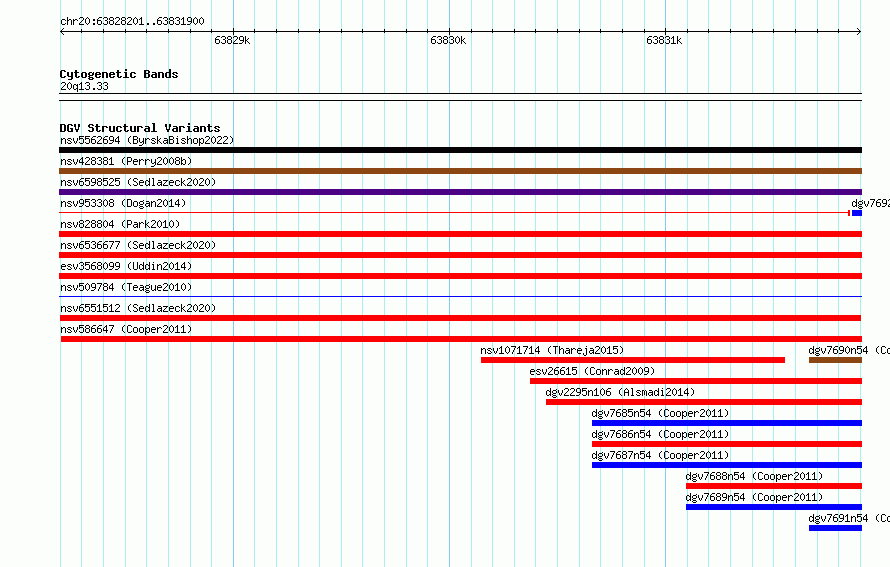
Task: Open the nsv428381 (Perry2008b) label
Action: click(126, 161)
